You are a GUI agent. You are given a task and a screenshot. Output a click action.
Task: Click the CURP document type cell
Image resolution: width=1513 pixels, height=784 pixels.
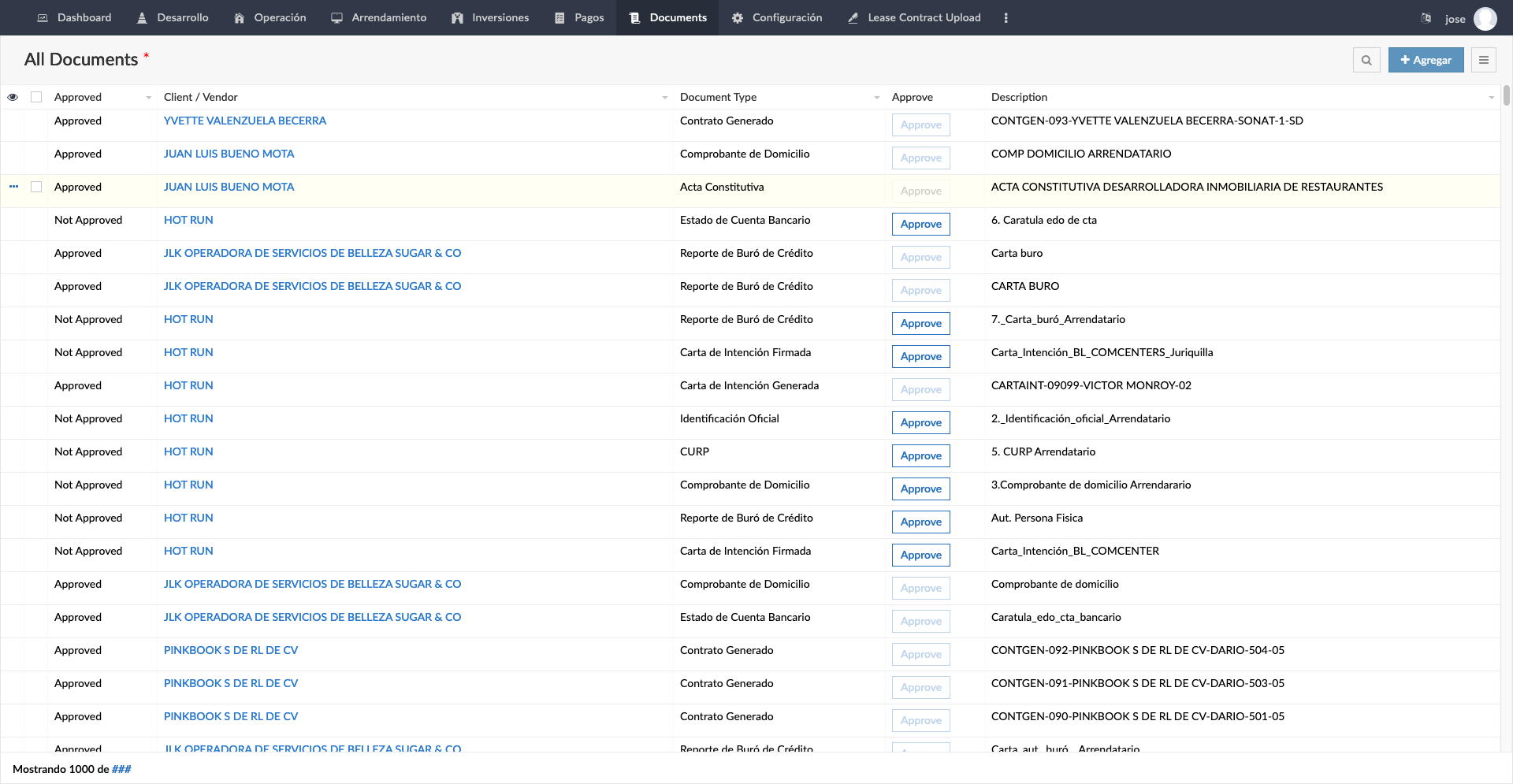pos(694,451)
